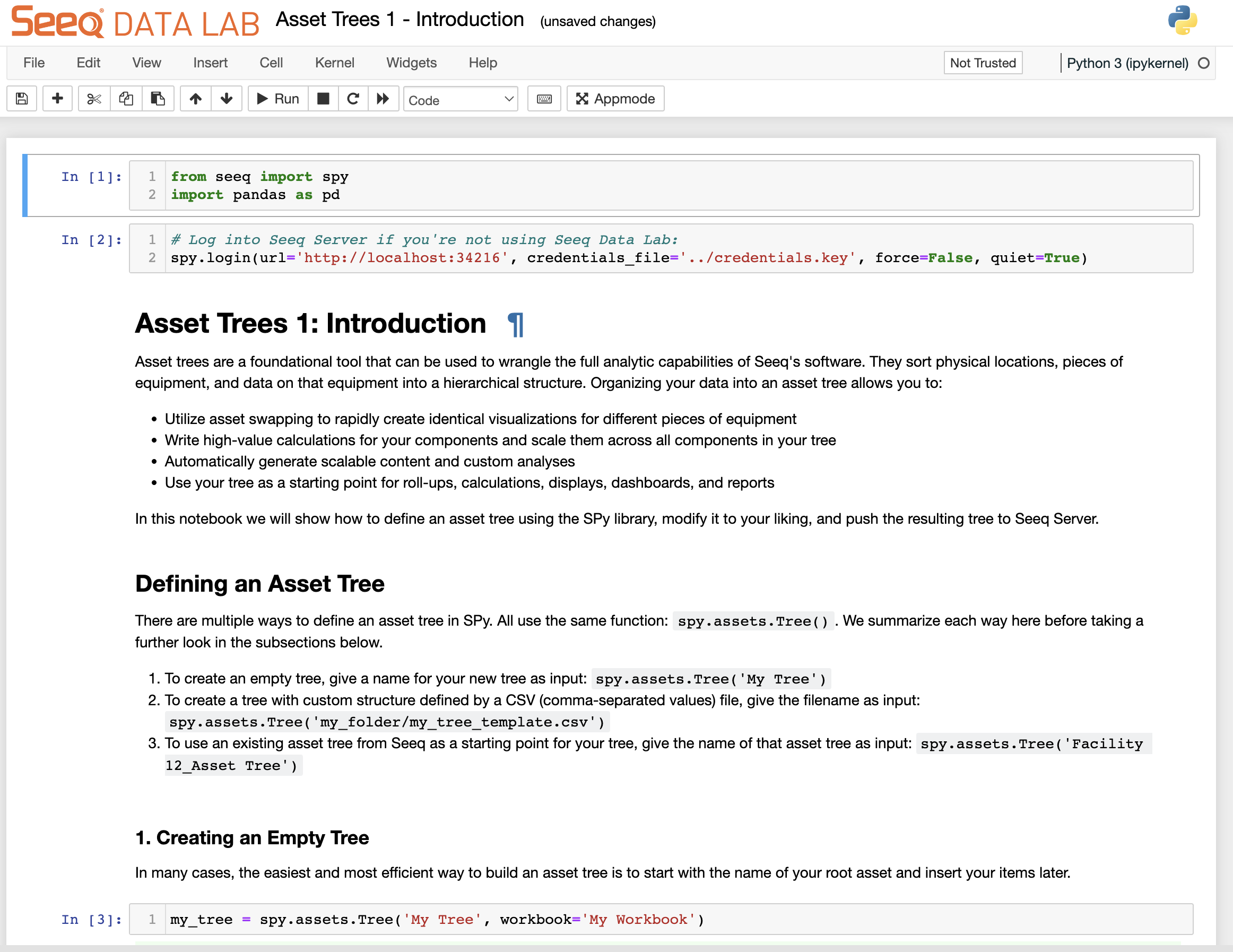Click the Not Trusted button
The height and width of the screenshot is (952, 1233).
[983, 63]
